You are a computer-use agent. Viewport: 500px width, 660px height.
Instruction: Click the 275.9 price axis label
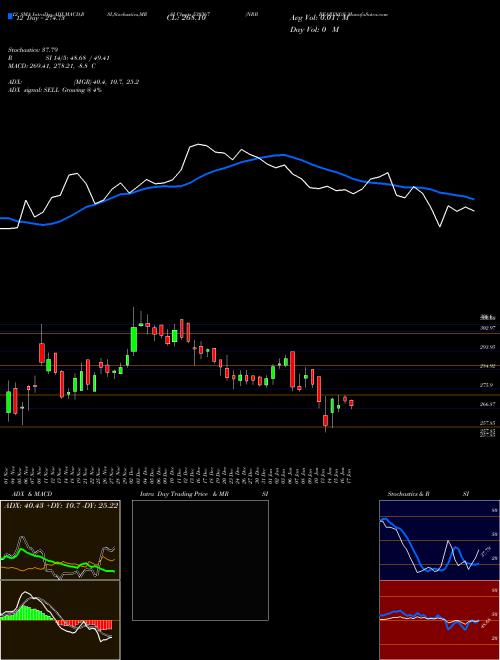point(488,385)
